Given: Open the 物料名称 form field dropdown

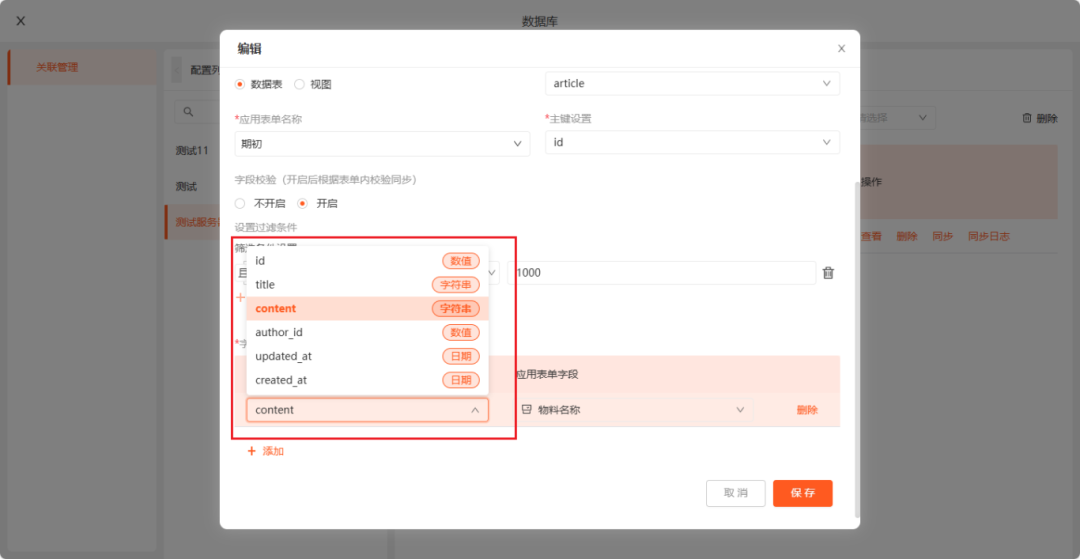Looking at the screenshot, I should coord(634,410).
